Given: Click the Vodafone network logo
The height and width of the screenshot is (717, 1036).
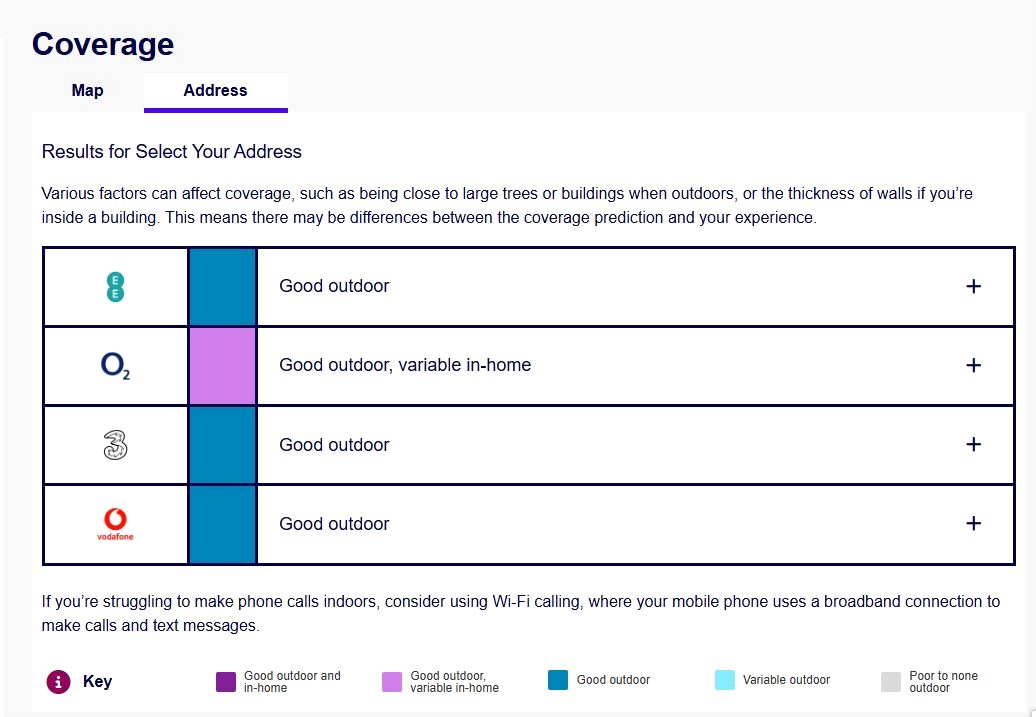Looking at the screenshot, I should (116, 524).
